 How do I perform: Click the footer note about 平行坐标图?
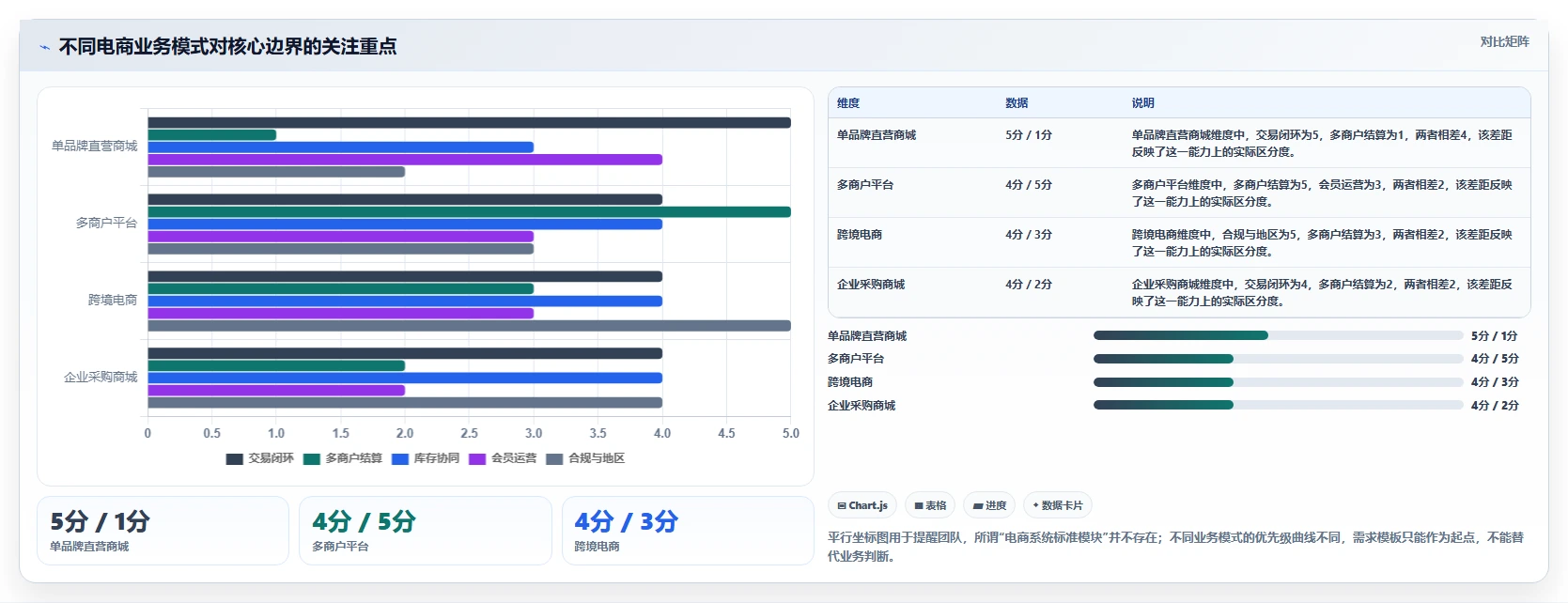[x=1175, y=547]
